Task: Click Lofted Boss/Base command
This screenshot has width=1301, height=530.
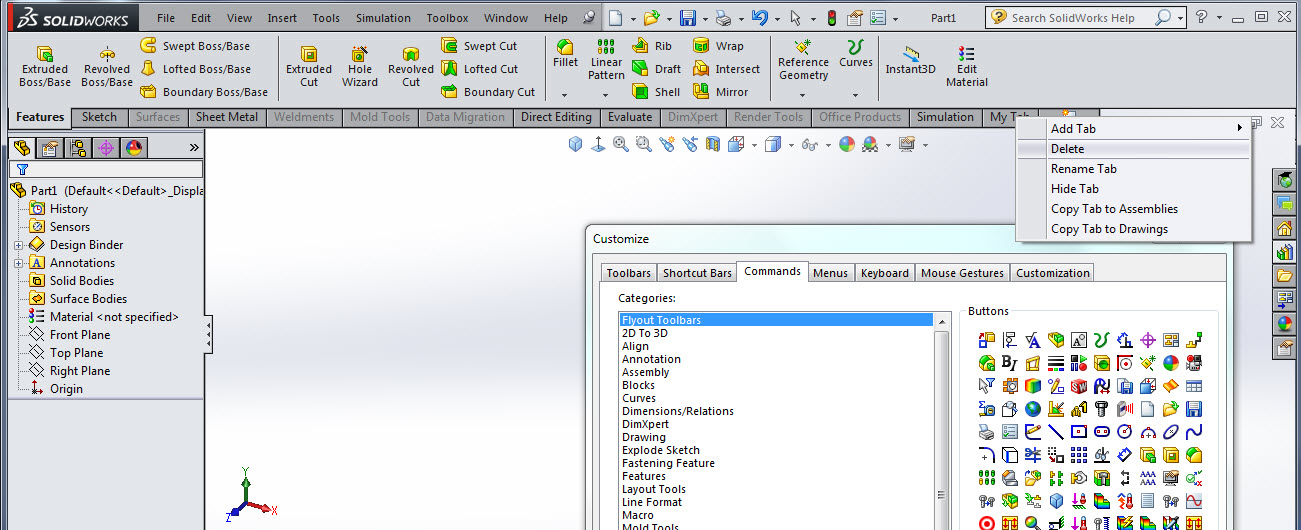Action: pos(195,69)
